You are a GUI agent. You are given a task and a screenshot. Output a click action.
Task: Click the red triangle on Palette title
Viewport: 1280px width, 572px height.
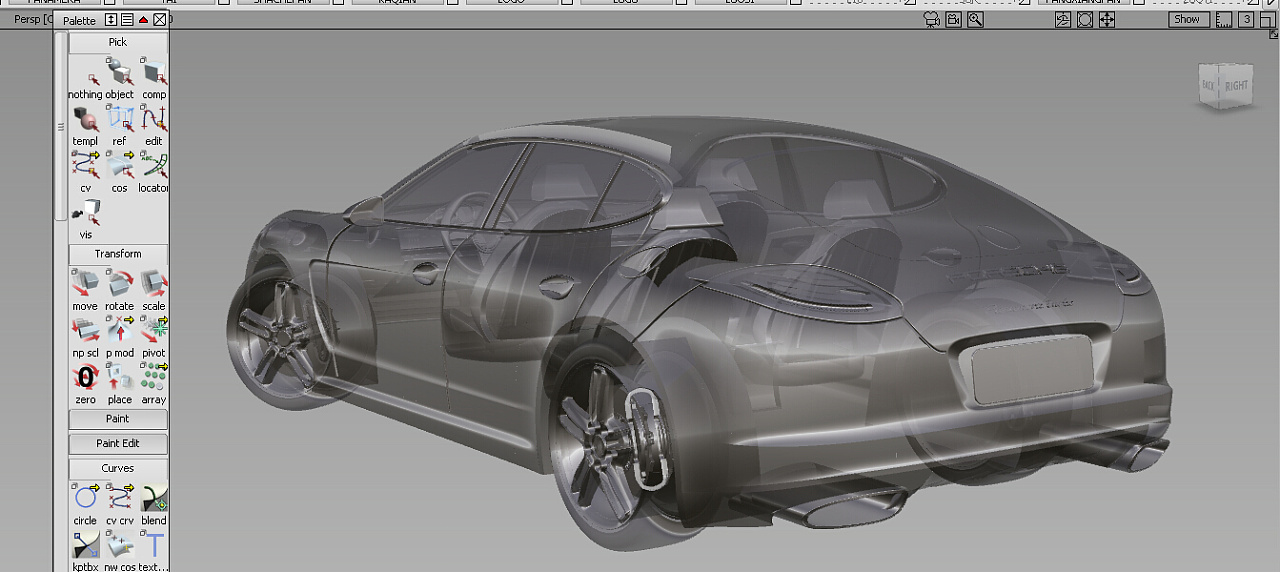coord(143,20)
